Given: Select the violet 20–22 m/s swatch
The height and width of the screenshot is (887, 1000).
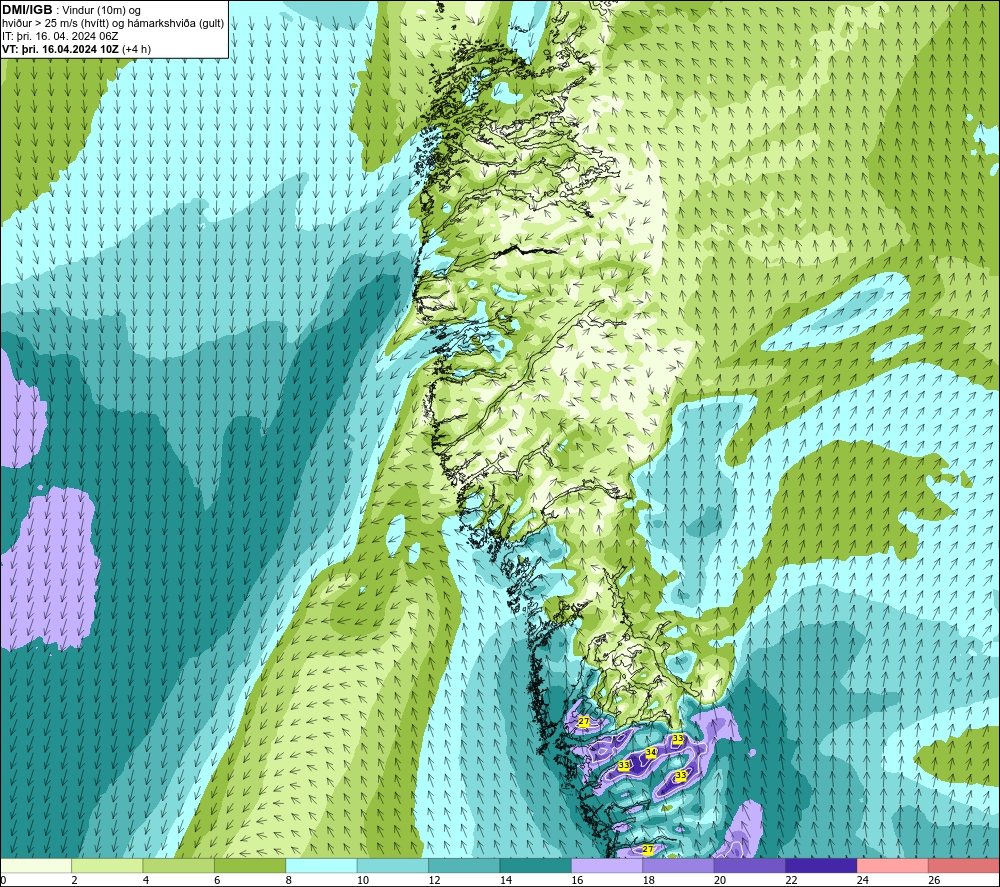Looking at the screenshot, I should (750, 865).
